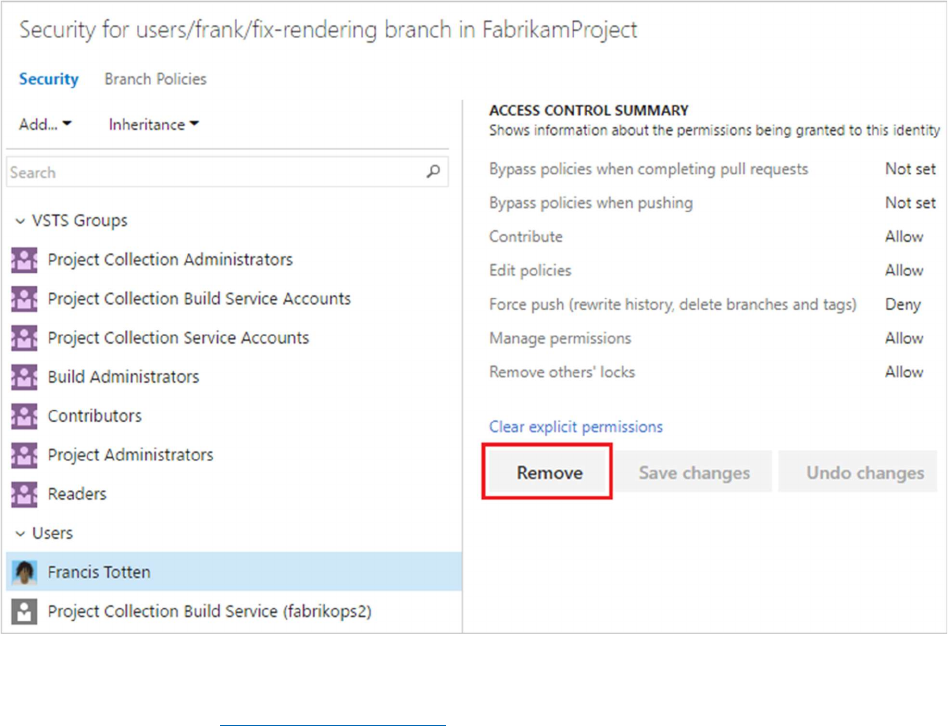Select the Security tab
Image resolution: width=948 pixels, height=726 pixels.
48,79
